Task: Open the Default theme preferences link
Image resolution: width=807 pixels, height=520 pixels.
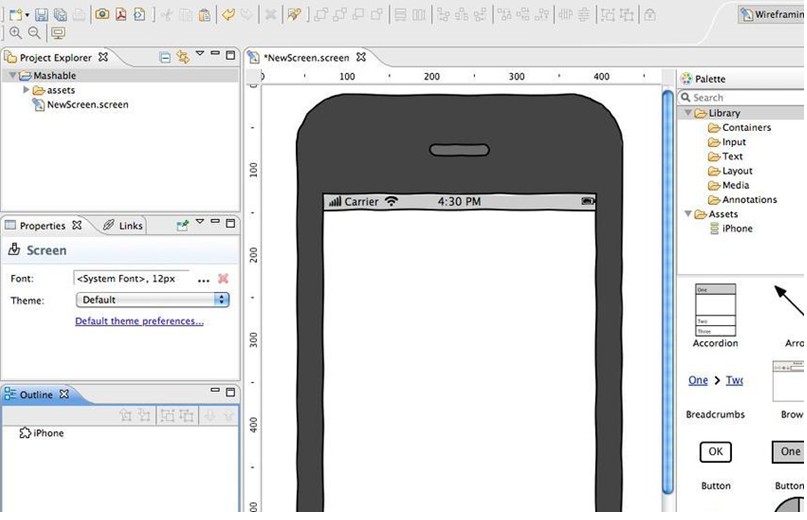Action: pos(139,321)
